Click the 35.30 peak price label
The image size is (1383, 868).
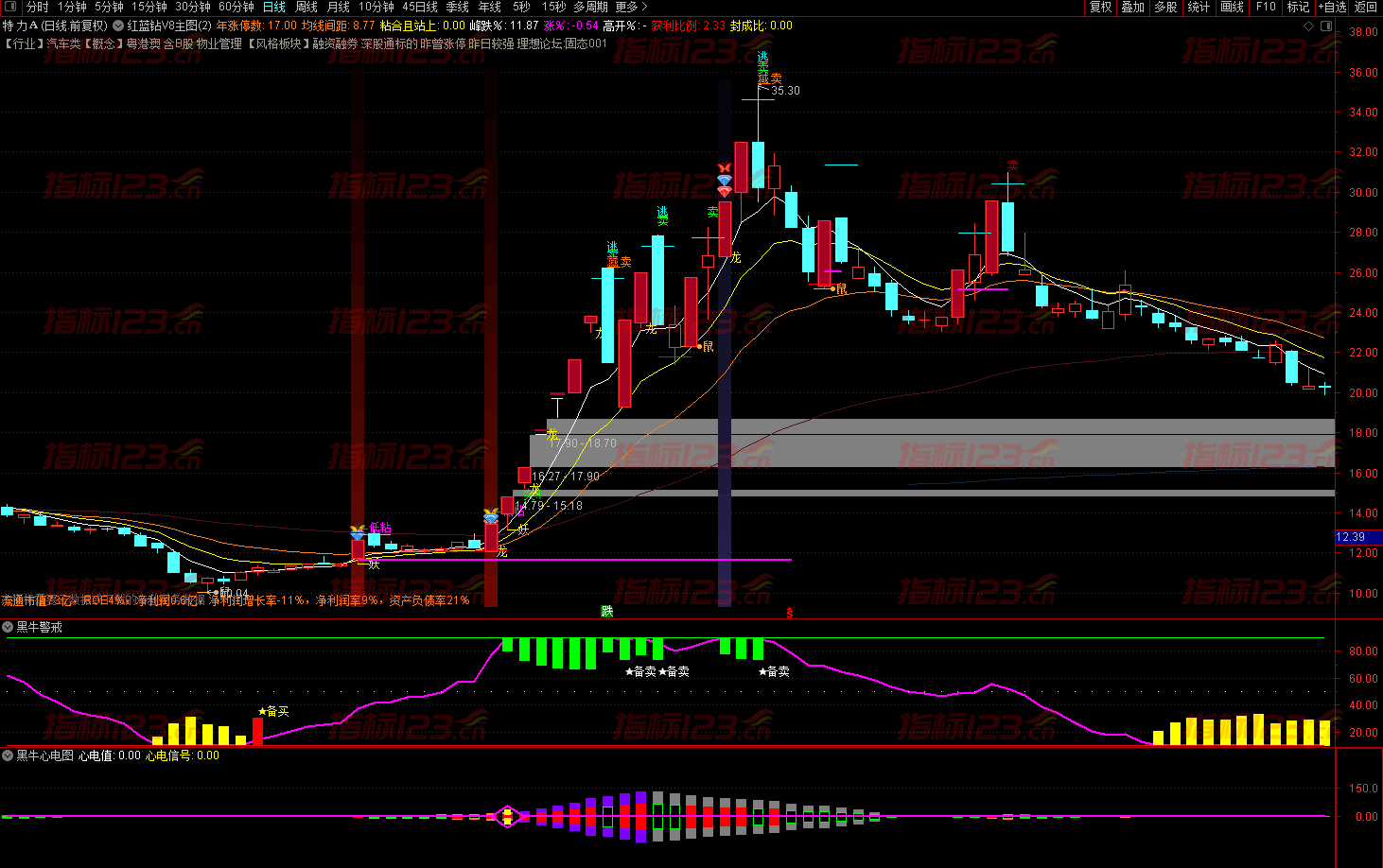[785, 91]
